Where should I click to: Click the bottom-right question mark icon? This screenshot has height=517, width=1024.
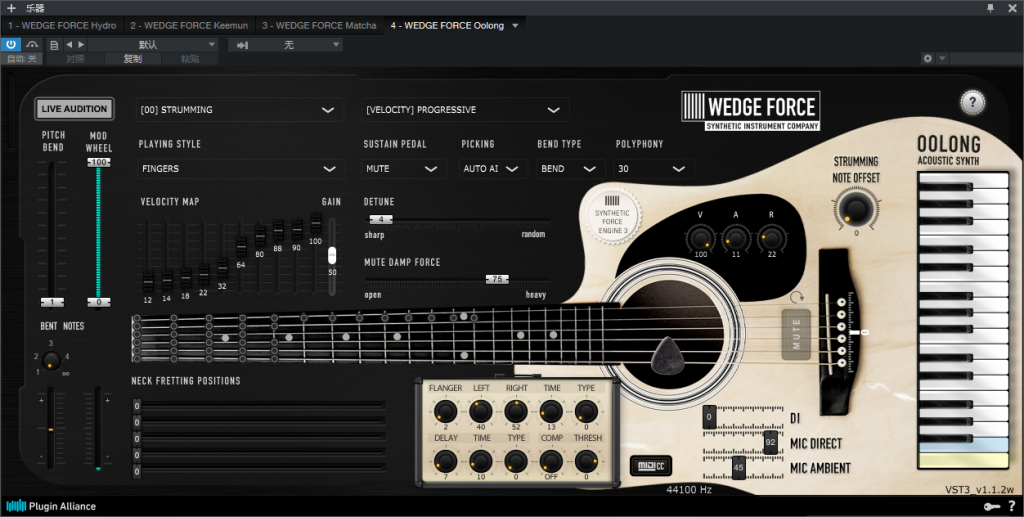click(1012, 506)
